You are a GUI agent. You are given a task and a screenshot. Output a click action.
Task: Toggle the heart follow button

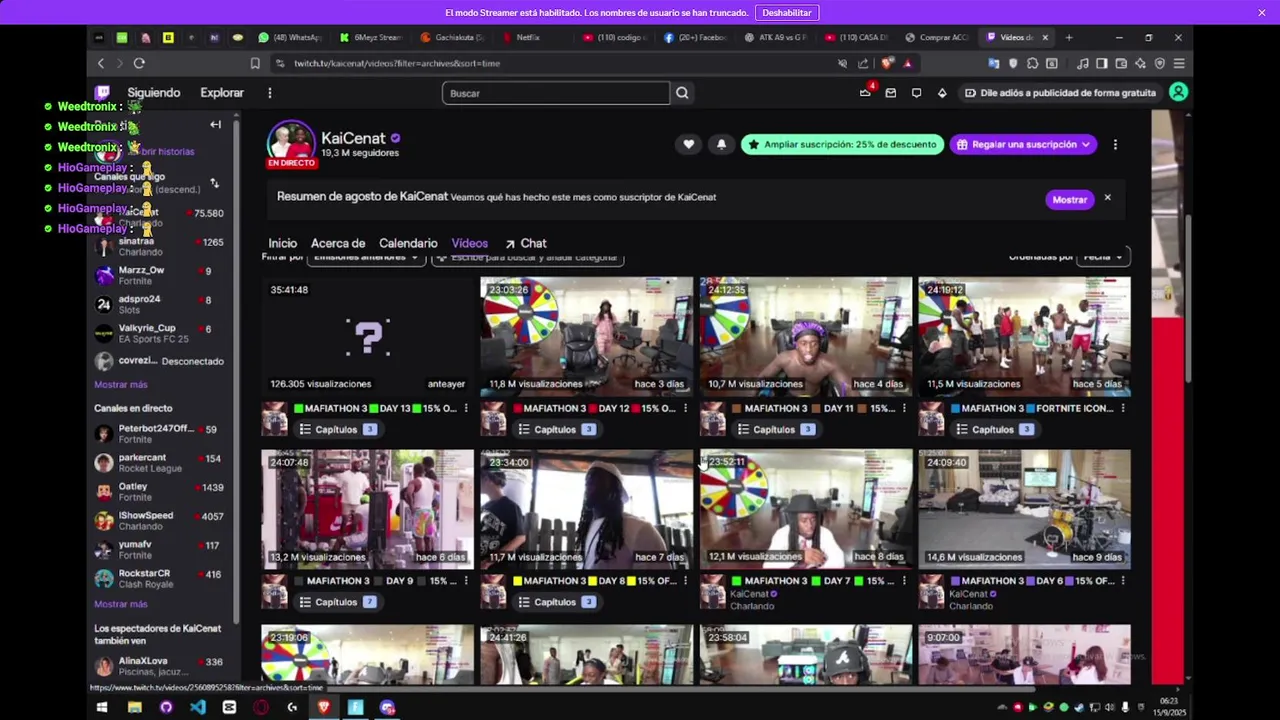pos(688,144)
